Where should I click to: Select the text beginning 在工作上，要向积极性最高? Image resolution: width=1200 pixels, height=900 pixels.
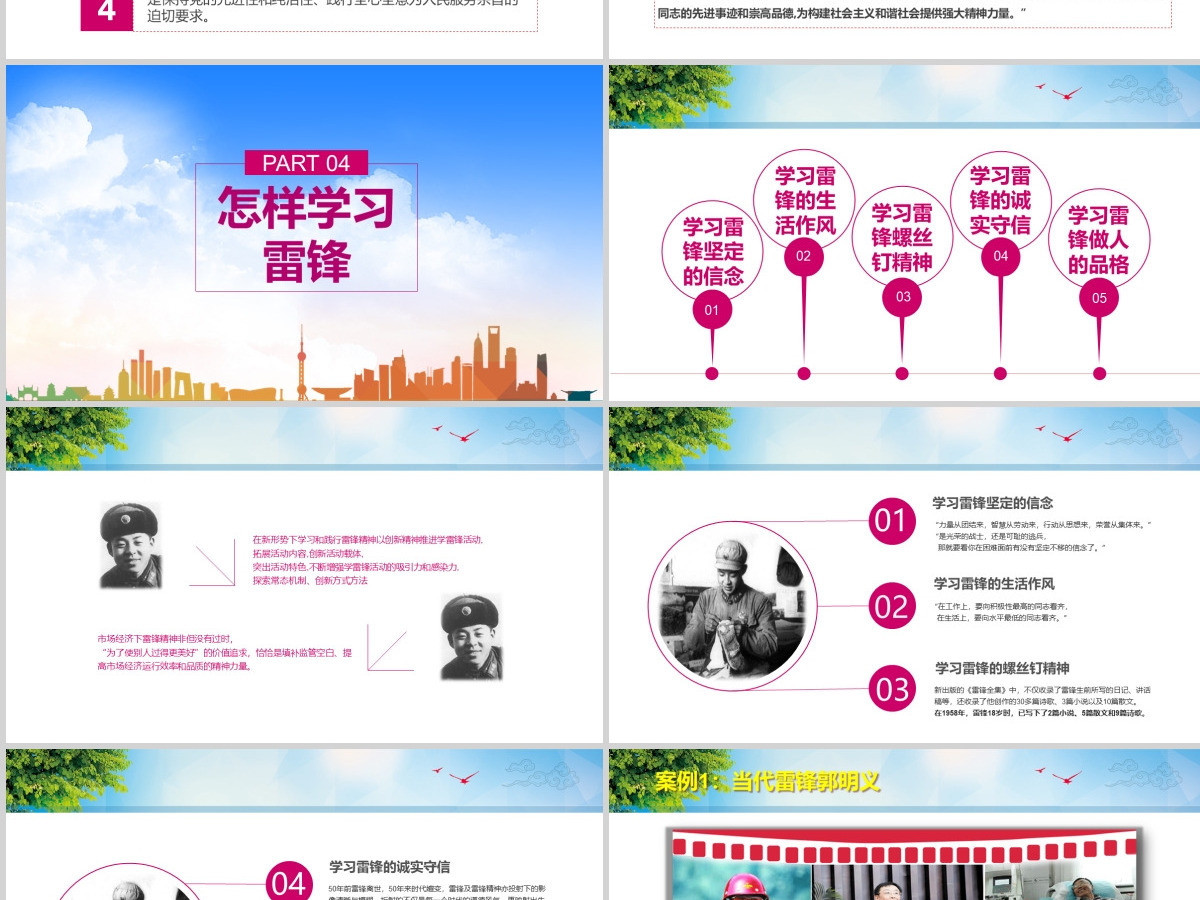[1002, 612]
